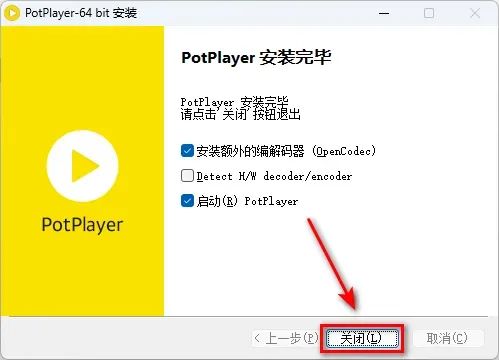Click the title text 'PotPlayer-64 bit 安装'
499x360 pixels.
[81, 13]
